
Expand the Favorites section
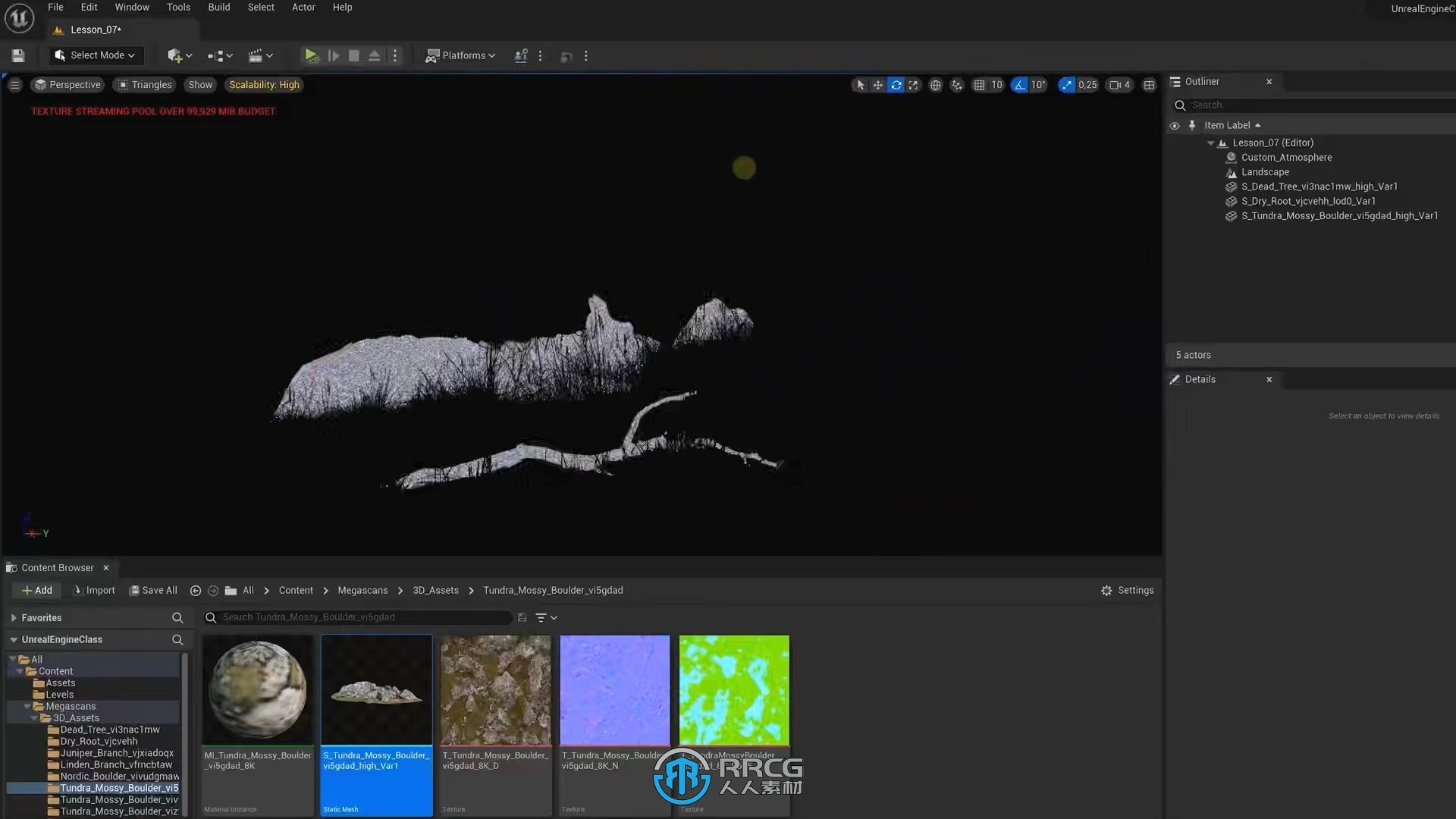point(14,618)
